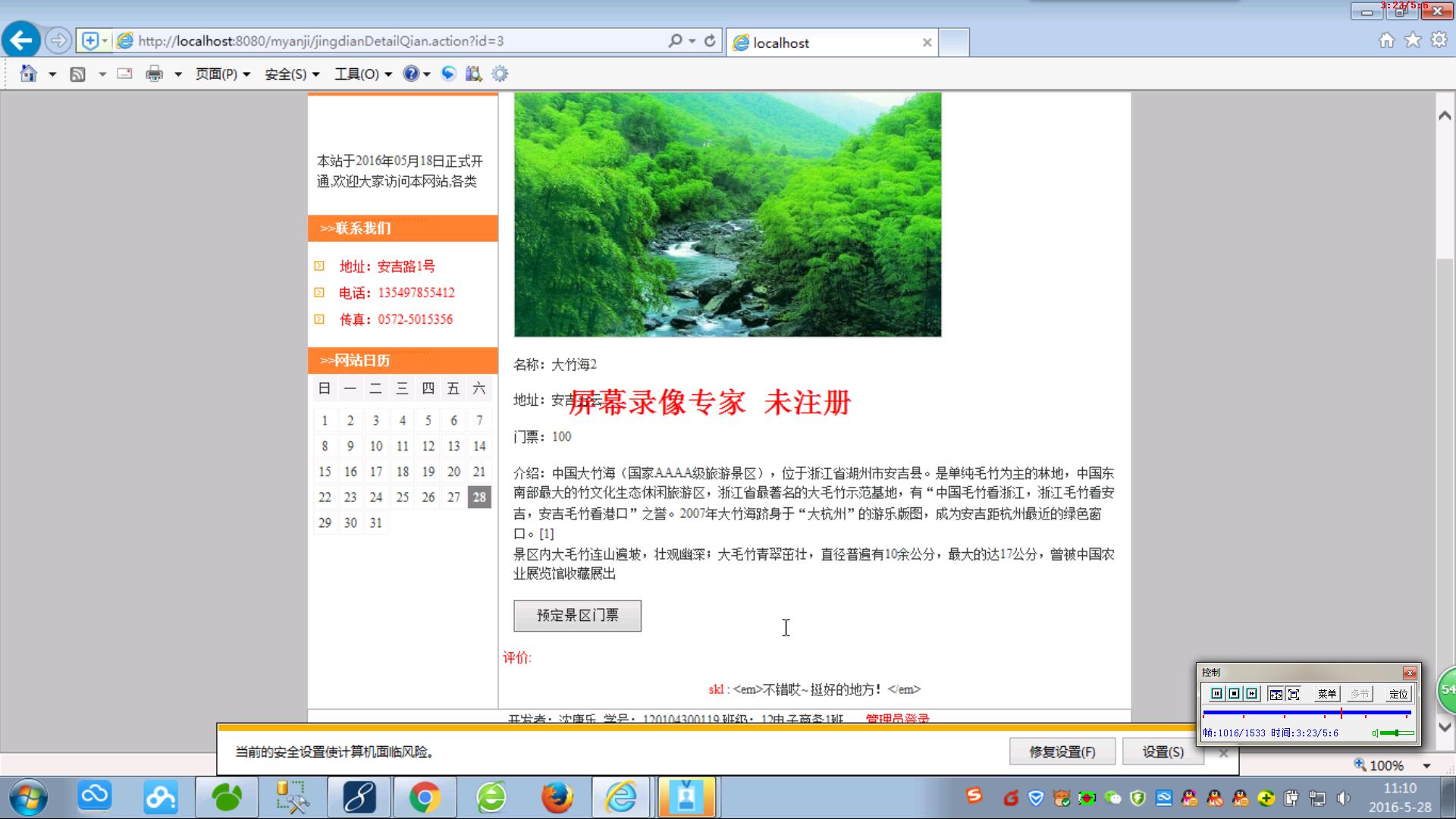1456x819 pixels.
Task: Click the blue Help question mark icon
Action: click(411, 74)
